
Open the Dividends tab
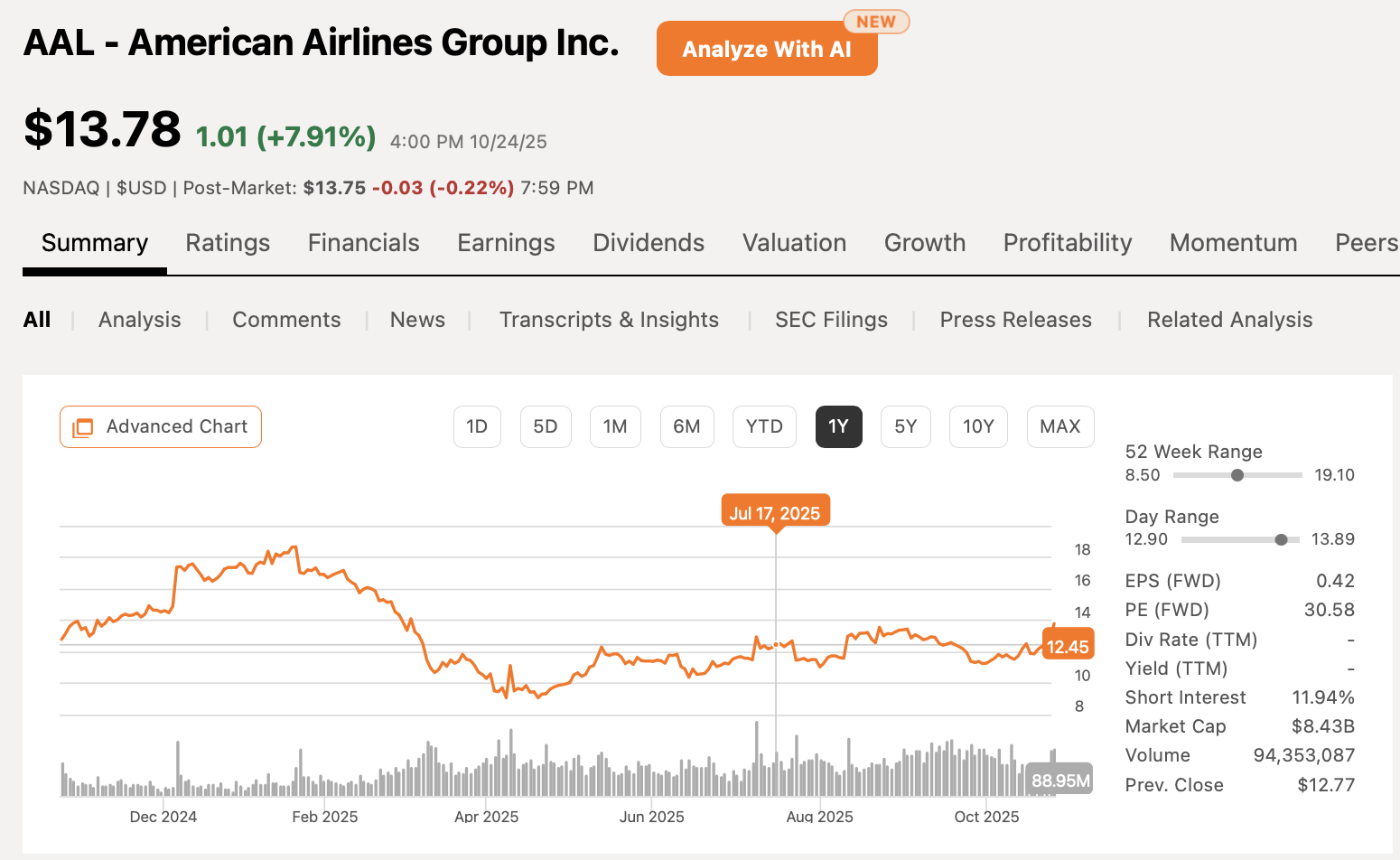point(649,242)
